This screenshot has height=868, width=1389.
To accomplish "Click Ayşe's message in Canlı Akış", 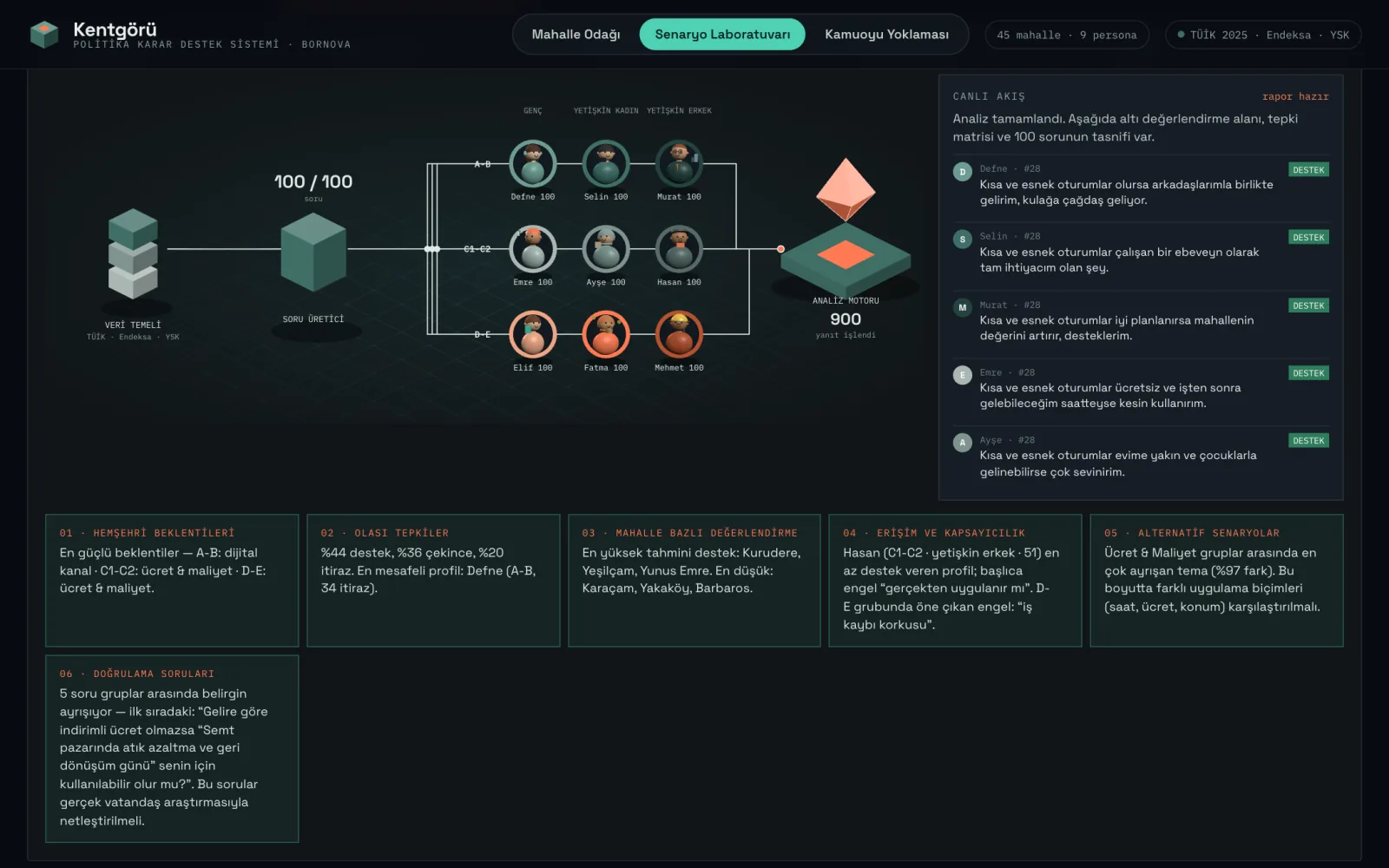I will 1142,456.
